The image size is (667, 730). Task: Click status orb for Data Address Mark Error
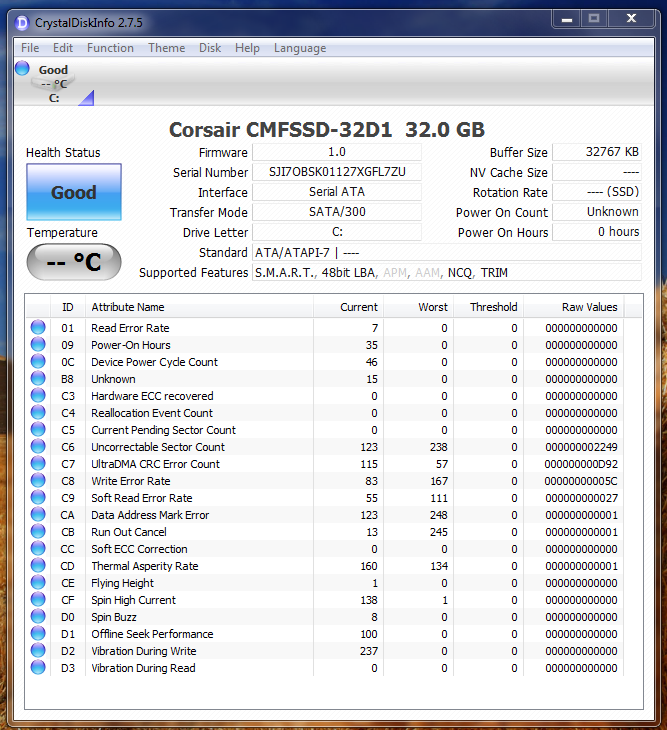[38, 514]
